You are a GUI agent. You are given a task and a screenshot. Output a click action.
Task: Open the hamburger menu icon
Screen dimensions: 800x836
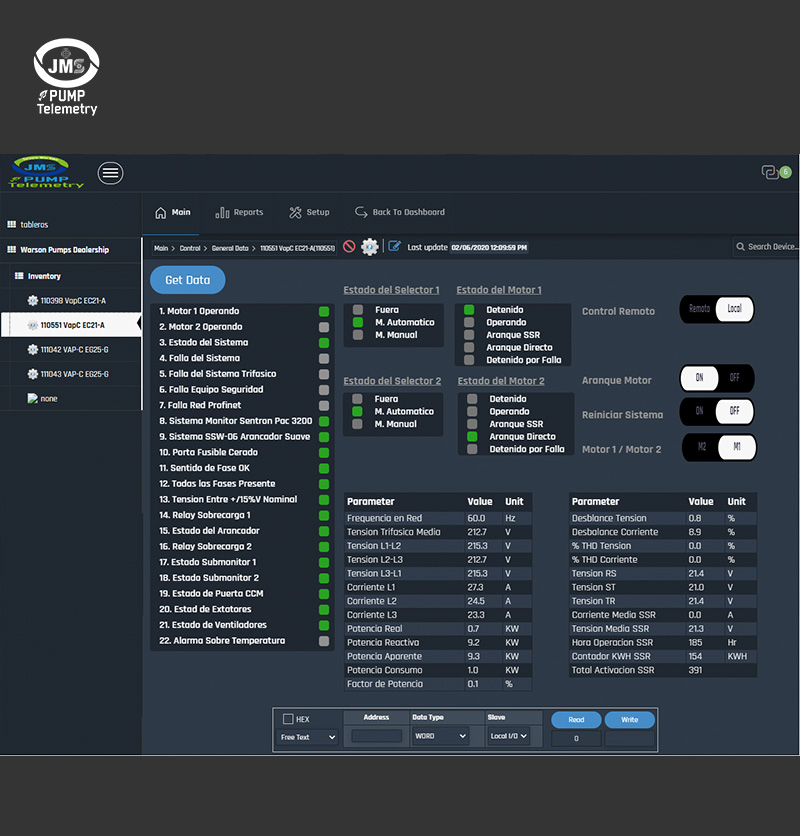pos(111,173)
